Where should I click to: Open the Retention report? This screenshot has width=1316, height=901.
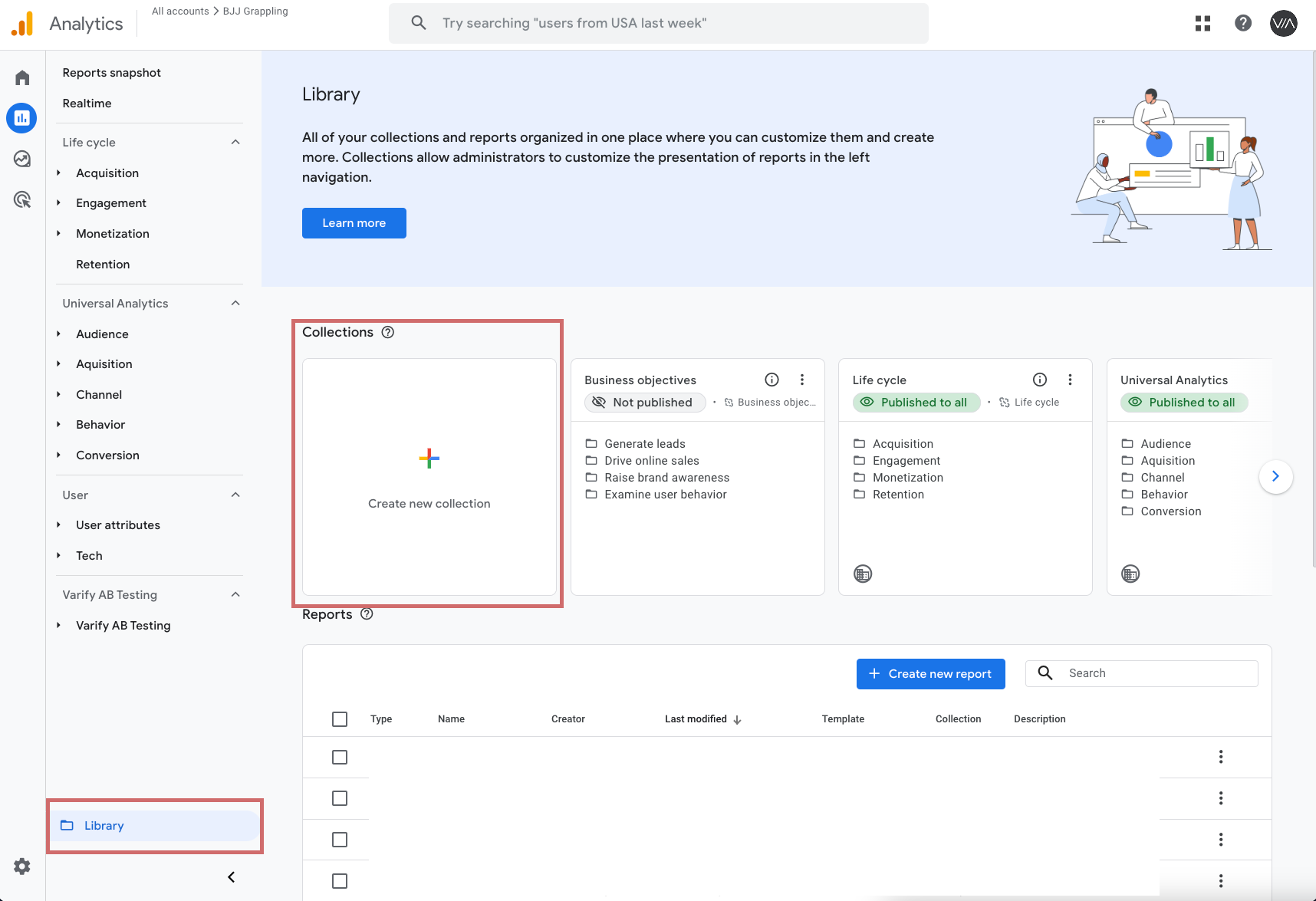[103, 265]
